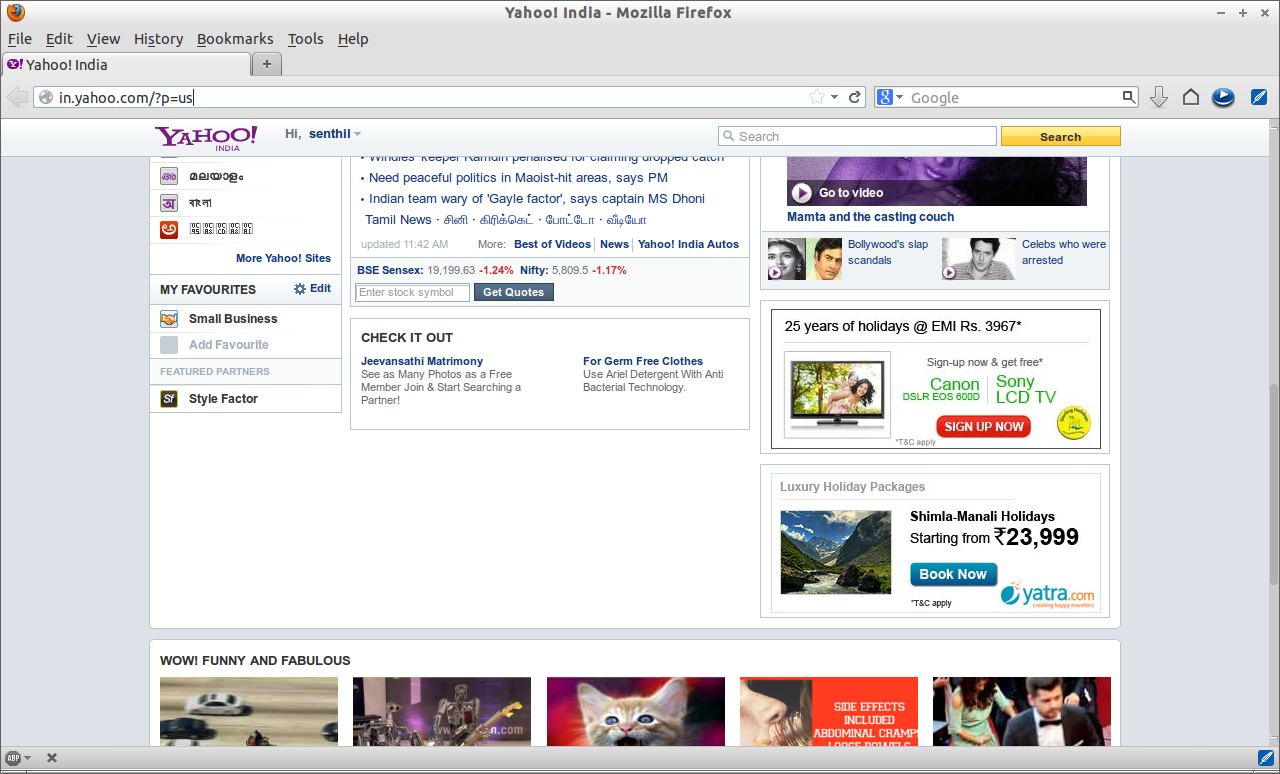Click the Book Now button

point(953,574)
